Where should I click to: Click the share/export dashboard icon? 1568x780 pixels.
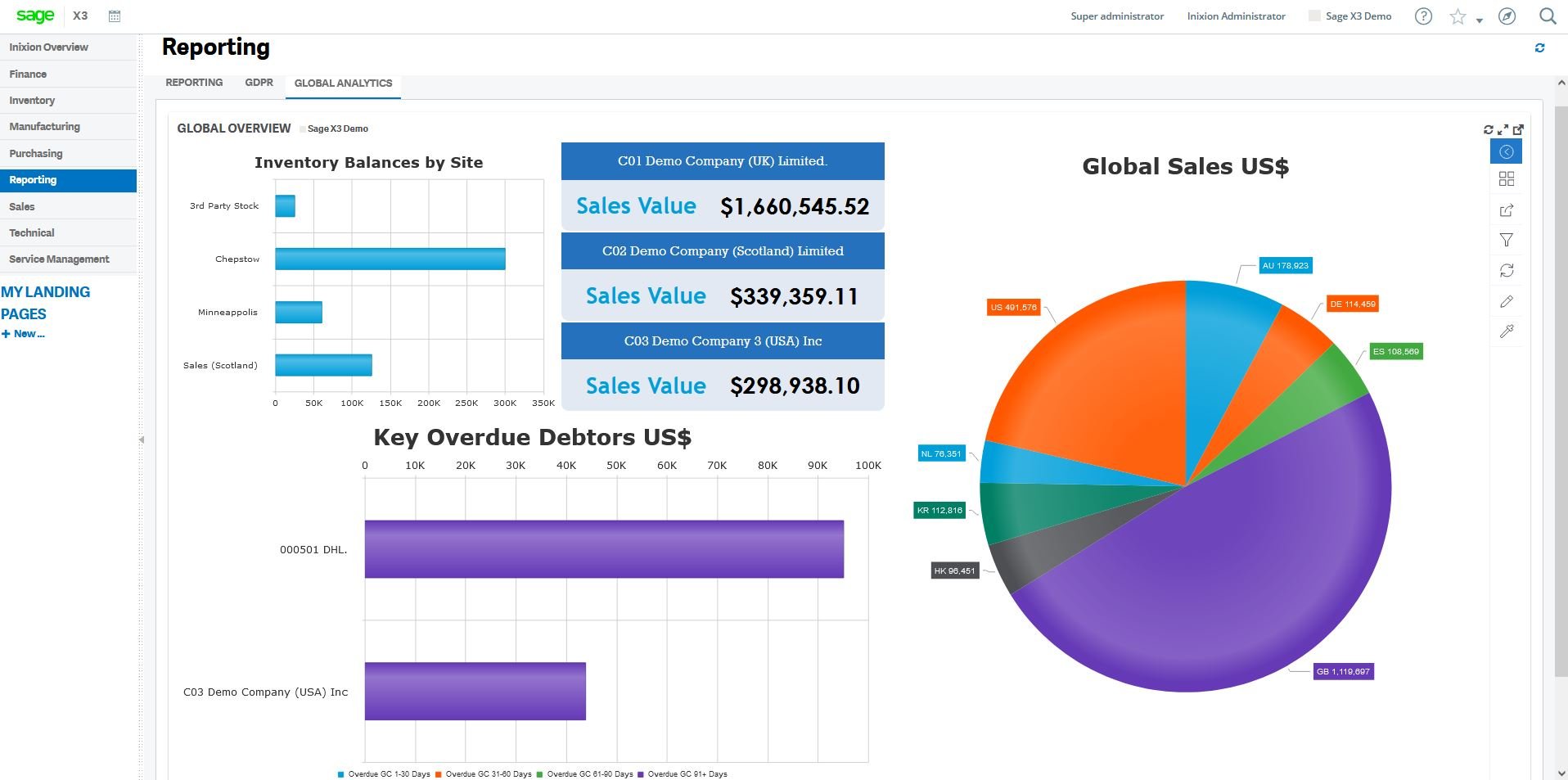pos(1506,210)
